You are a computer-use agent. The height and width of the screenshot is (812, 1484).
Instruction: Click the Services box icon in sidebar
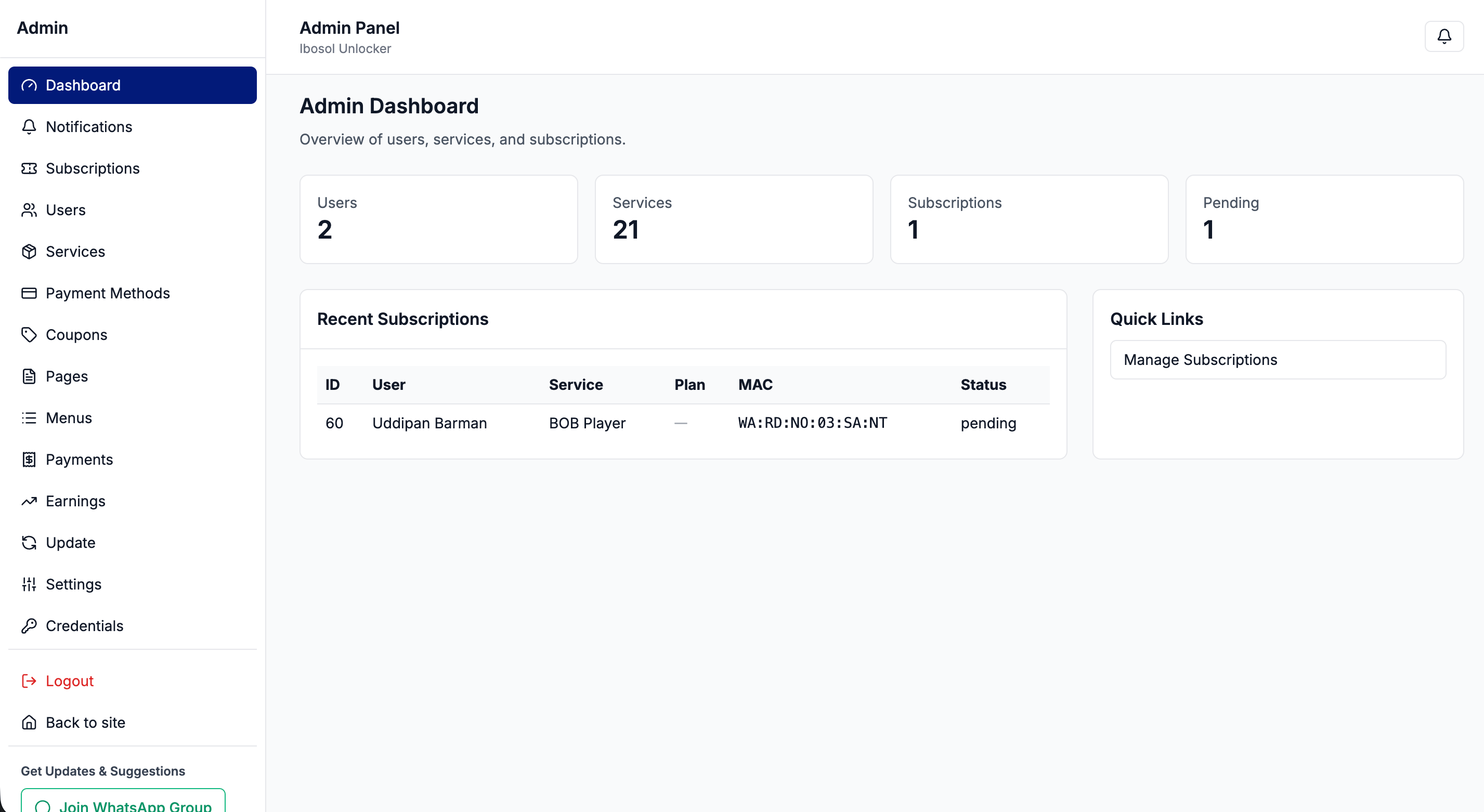point(29,252)
